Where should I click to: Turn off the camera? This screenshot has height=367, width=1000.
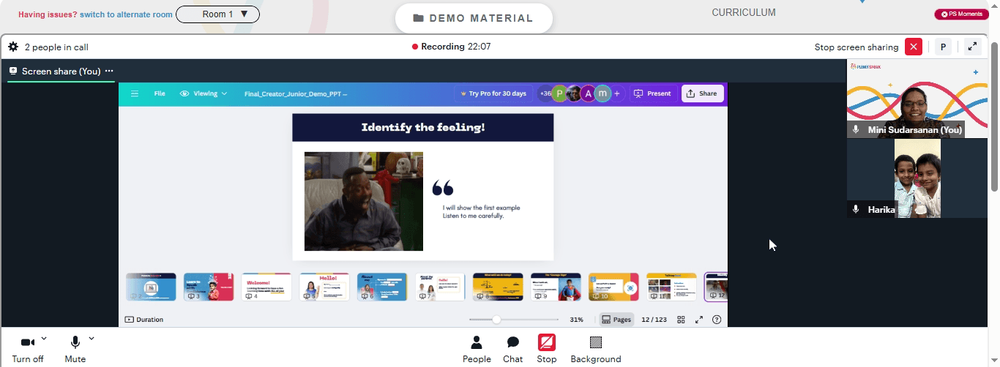coord(27,349)
